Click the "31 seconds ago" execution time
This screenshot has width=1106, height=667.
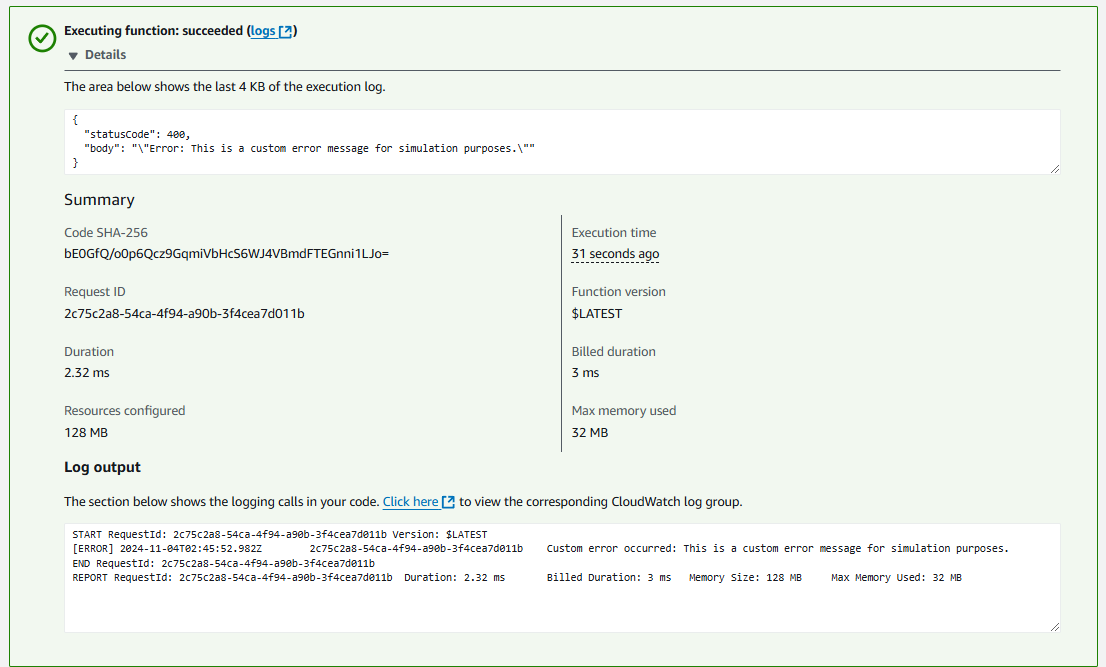pyautogui.click(x=615, y=254)
